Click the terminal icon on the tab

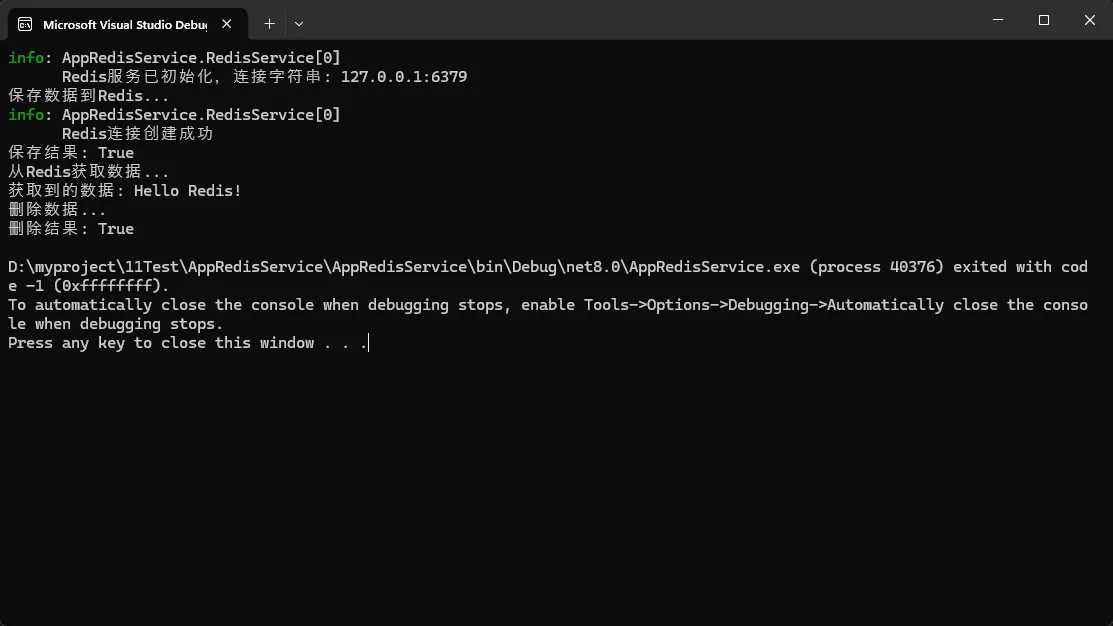tap(26, 23)
